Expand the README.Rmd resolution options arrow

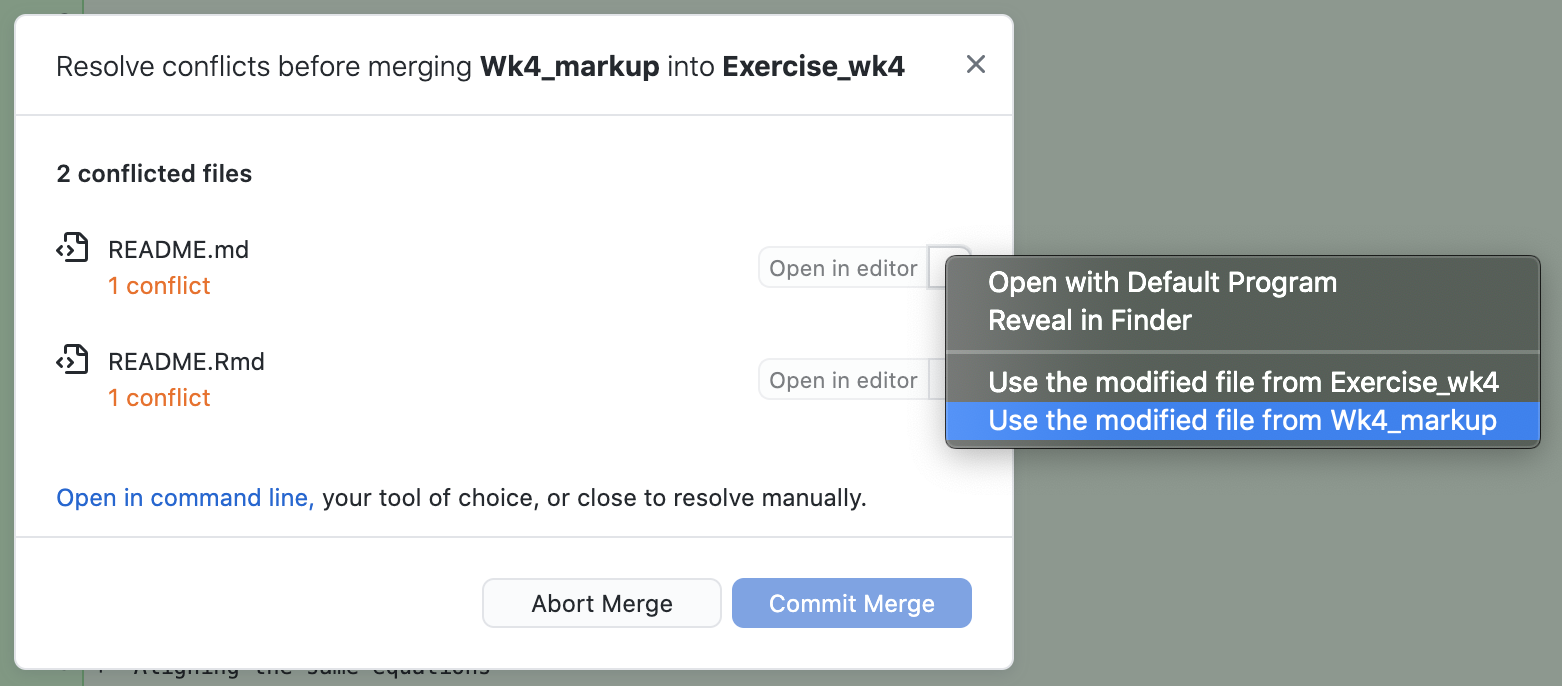pos(937,380)
